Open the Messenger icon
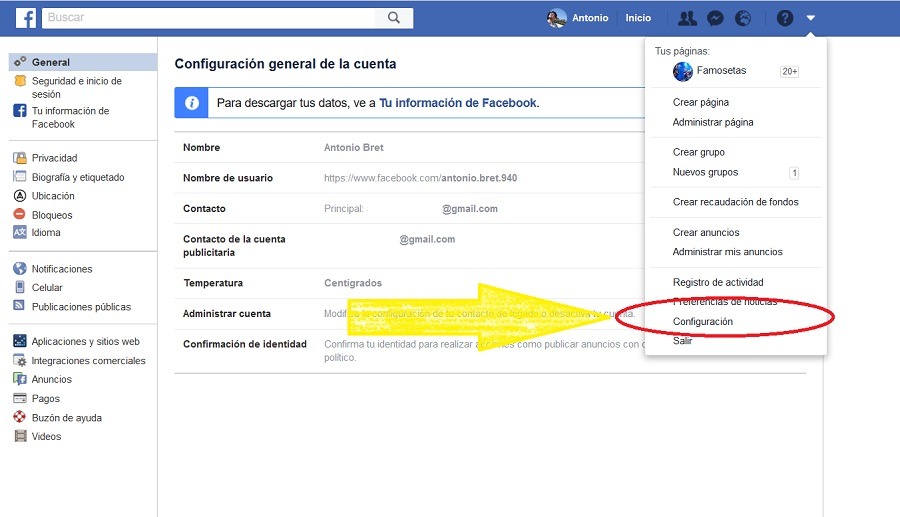This screenshot has width=900, height=517. pos(715,18)
